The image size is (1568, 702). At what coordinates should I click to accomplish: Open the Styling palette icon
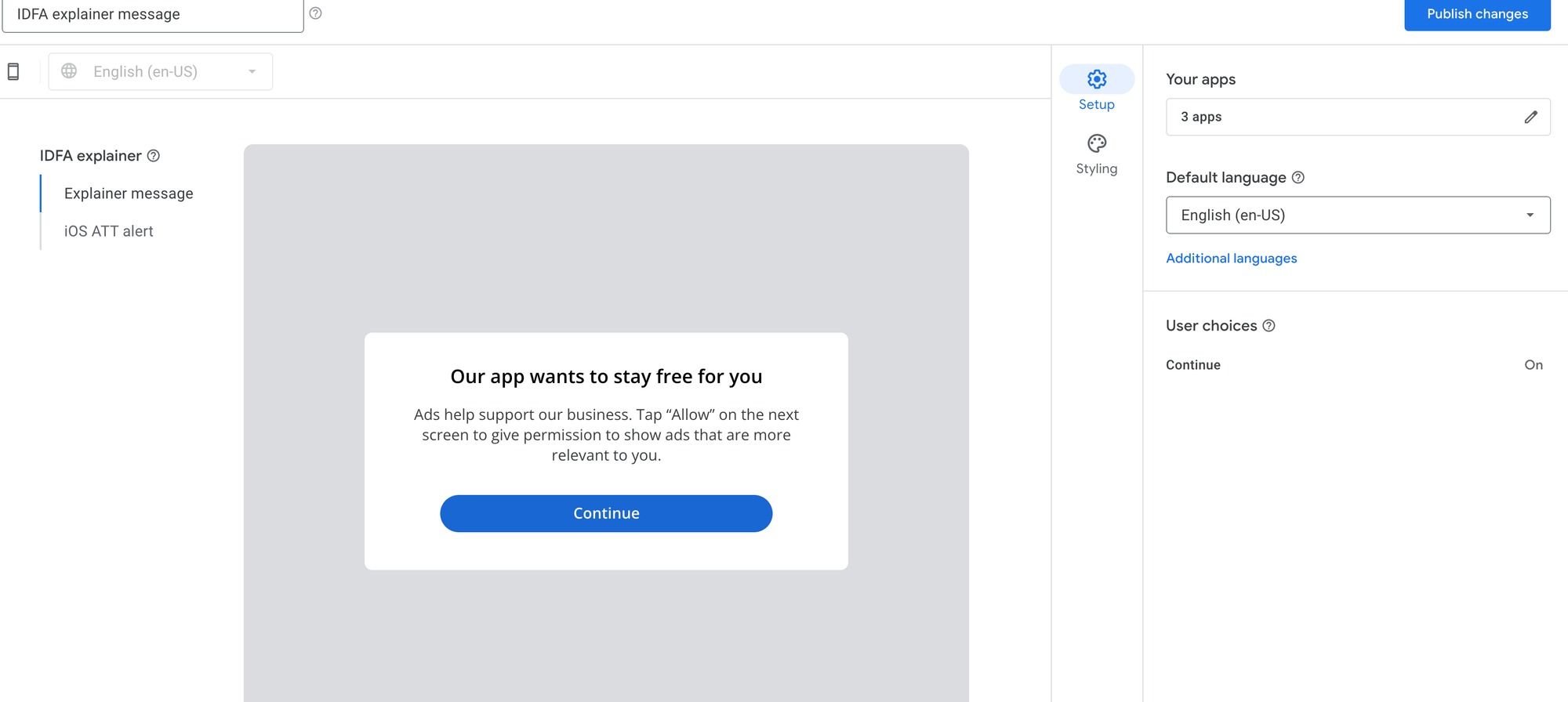[1097, 143]
